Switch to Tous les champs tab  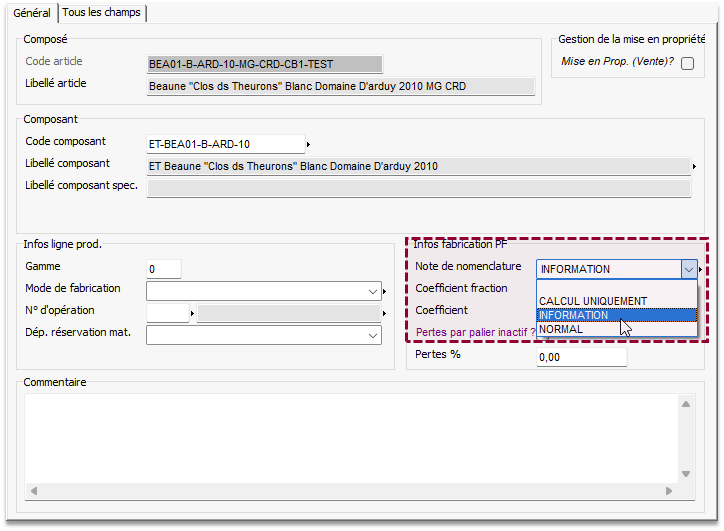(101, 12)
